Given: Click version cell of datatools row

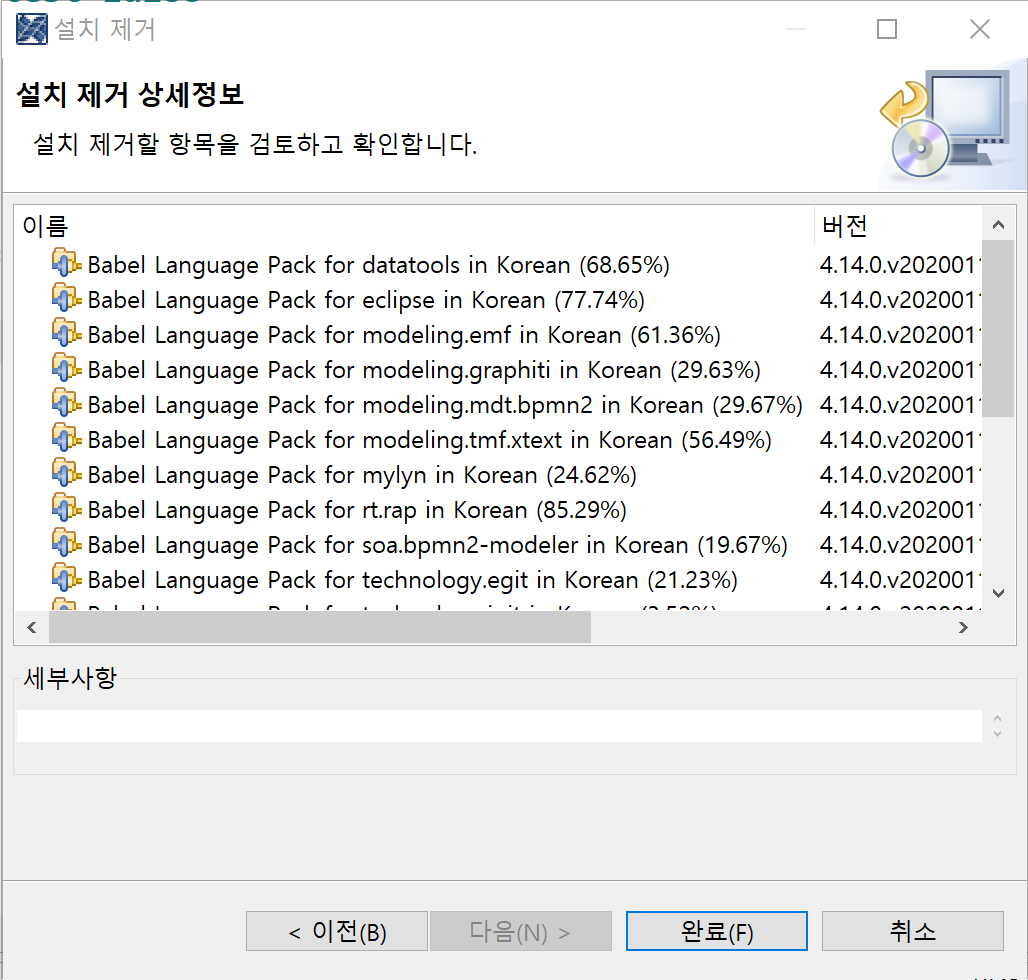Looking at the screenshot, I should pos(900,265).
